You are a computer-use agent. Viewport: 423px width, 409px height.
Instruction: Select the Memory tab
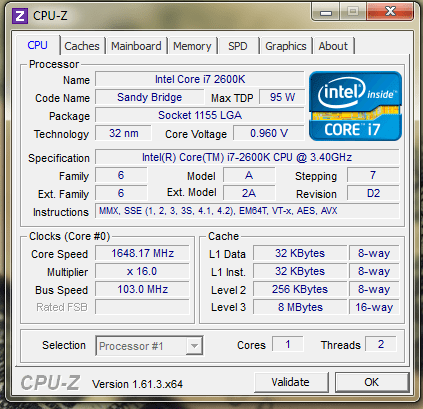pyautogui.click(x=192, y=46)
